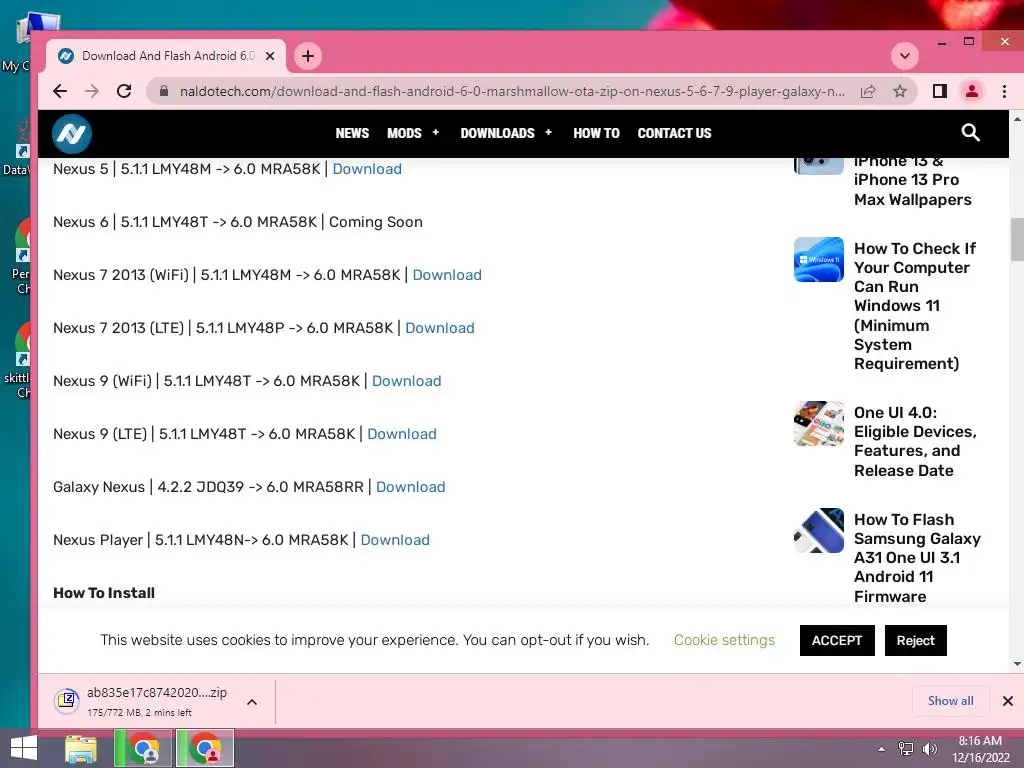The height and width of the screenshot is (768, 1024).
Task: Open One UI 4.0 eligible devices article
Action: [x=915, y=441]
